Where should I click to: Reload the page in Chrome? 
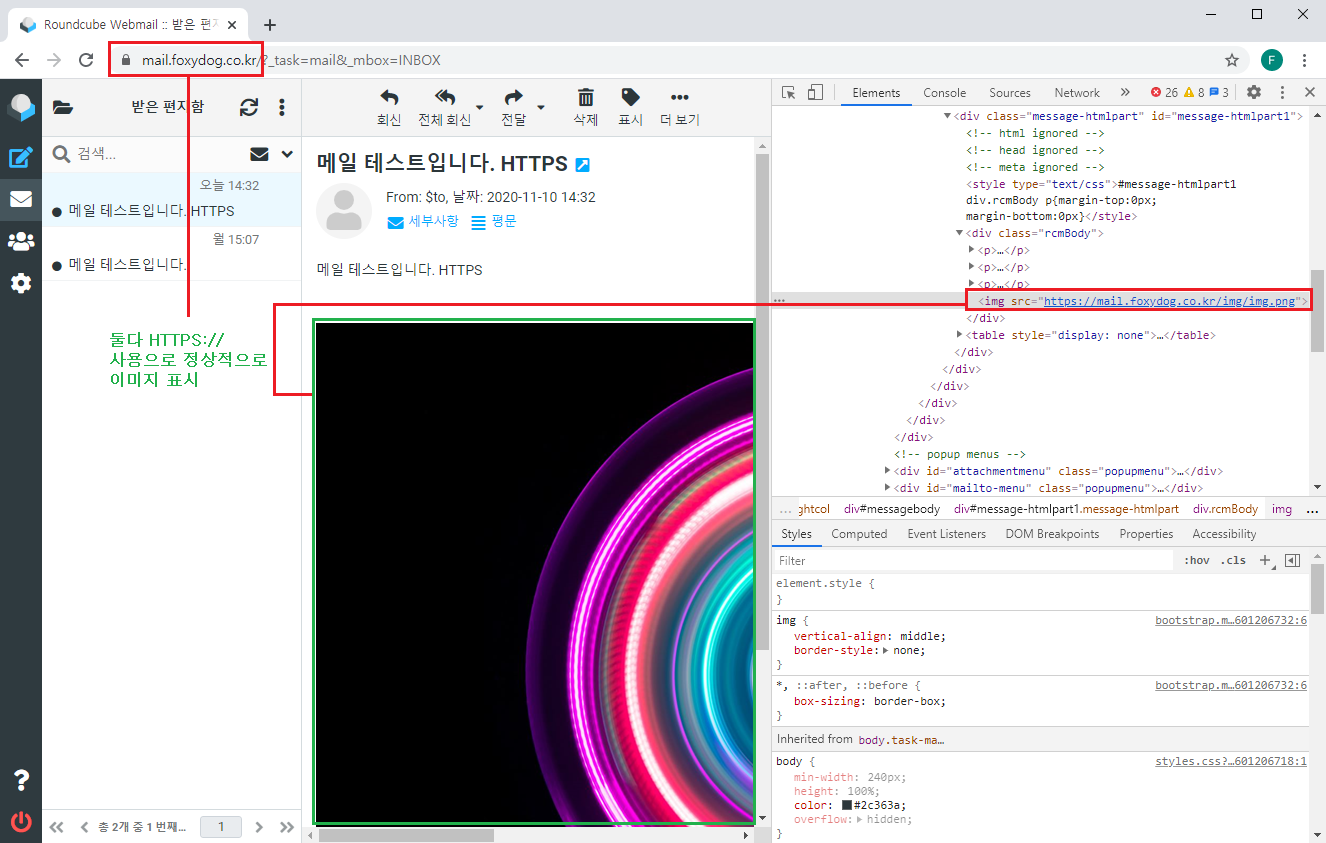[86, 60]
